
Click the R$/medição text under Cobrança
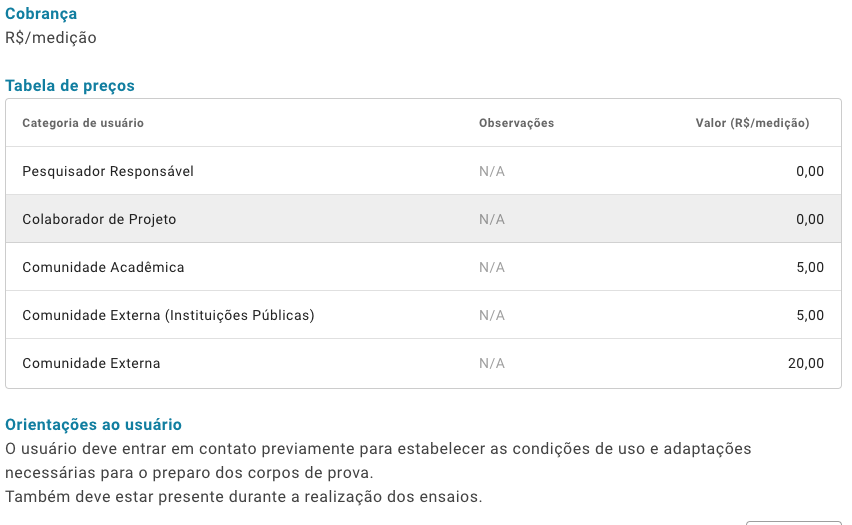click(51, 38)
